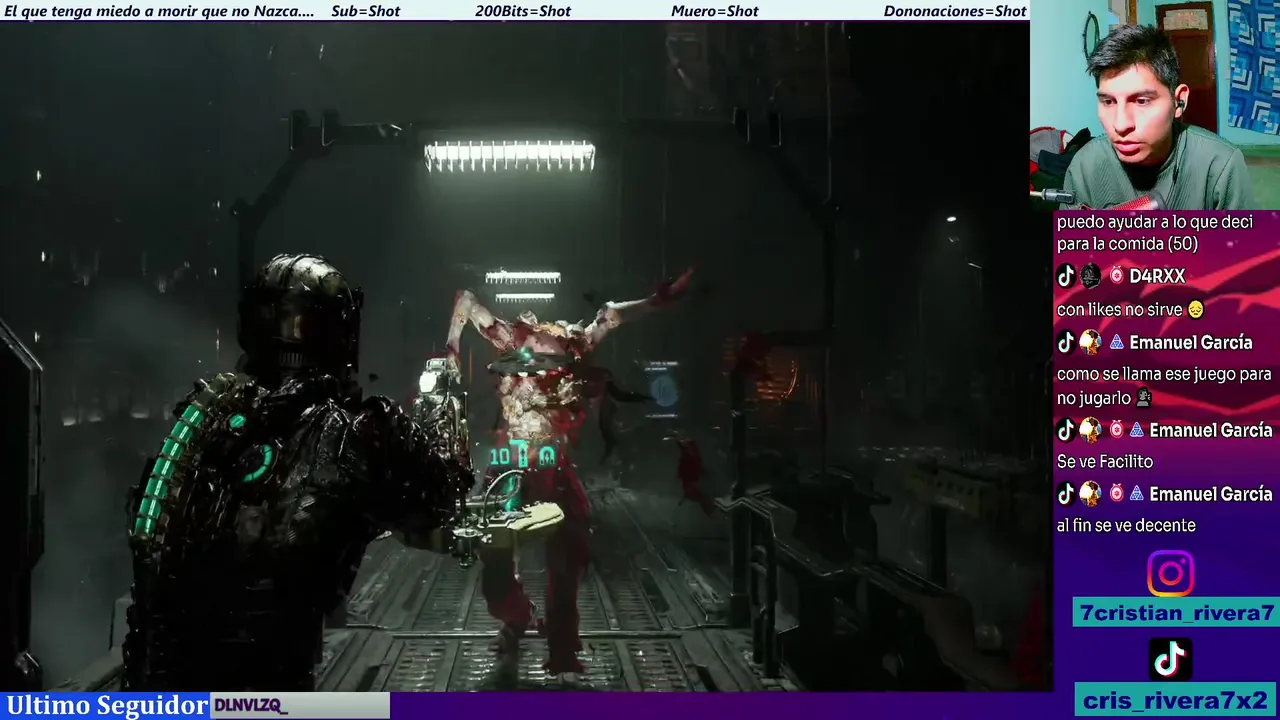Click the 'Muero=Shot' banner text
Screen dimensions: 1280x720
[x=715, y=11]
